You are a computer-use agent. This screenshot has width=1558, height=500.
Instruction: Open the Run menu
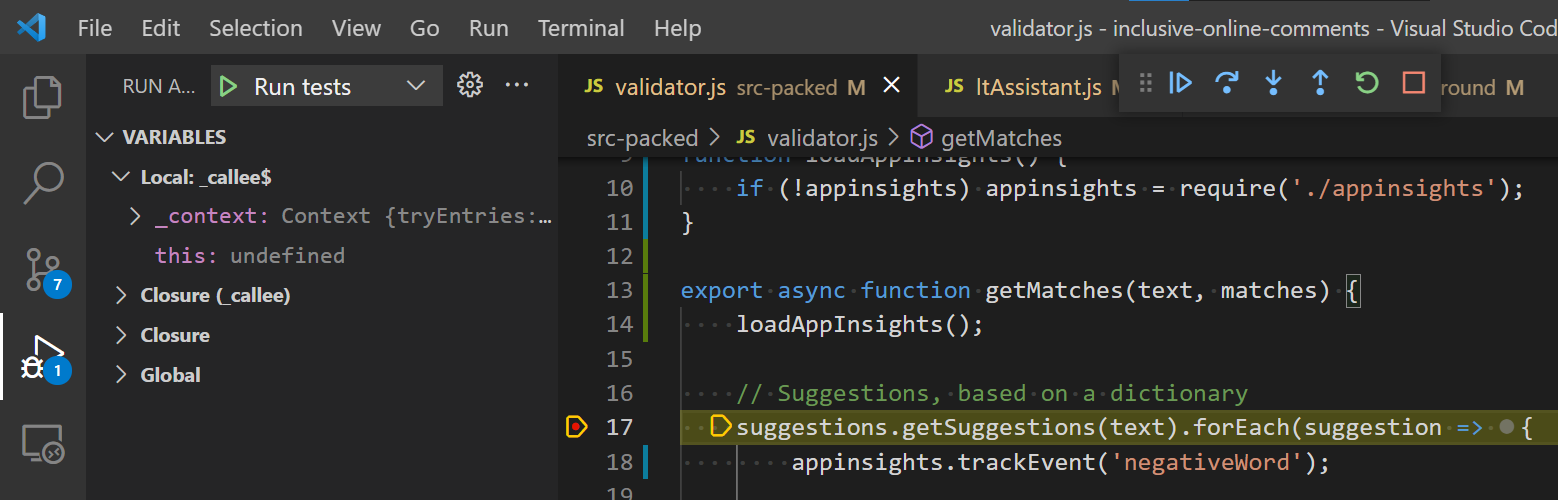click(489, 28)
